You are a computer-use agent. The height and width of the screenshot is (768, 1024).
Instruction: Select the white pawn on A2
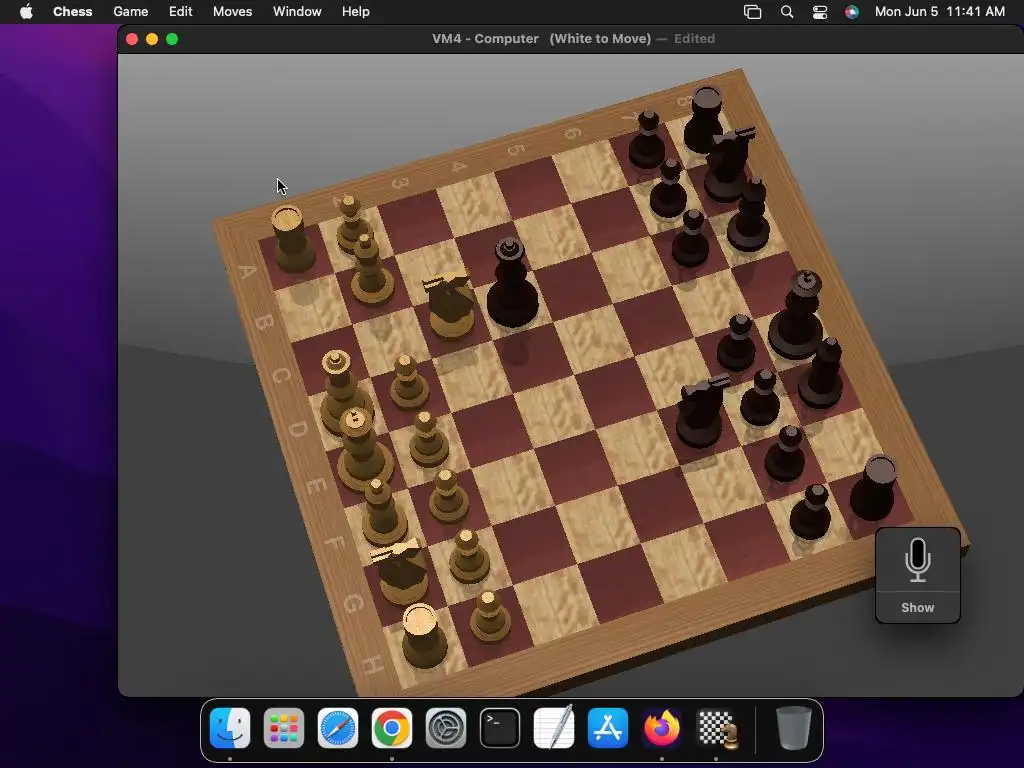tap(351, 223)
